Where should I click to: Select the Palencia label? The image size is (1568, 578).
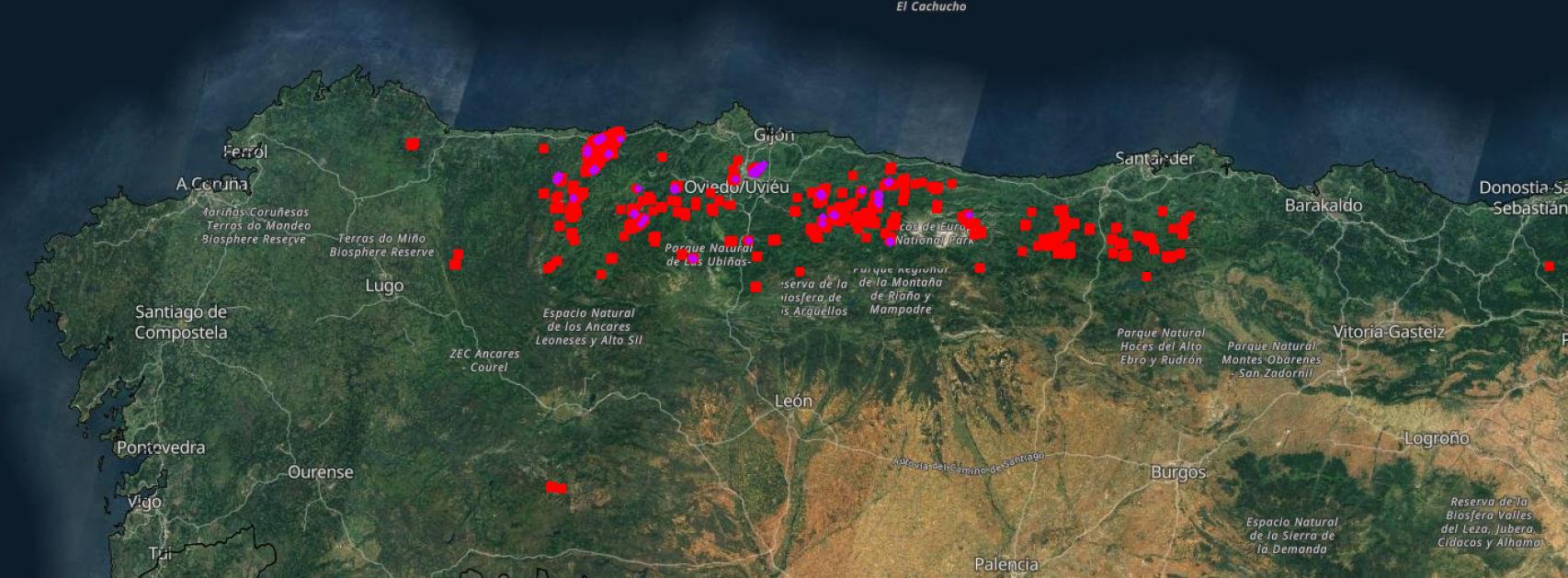1006,563
